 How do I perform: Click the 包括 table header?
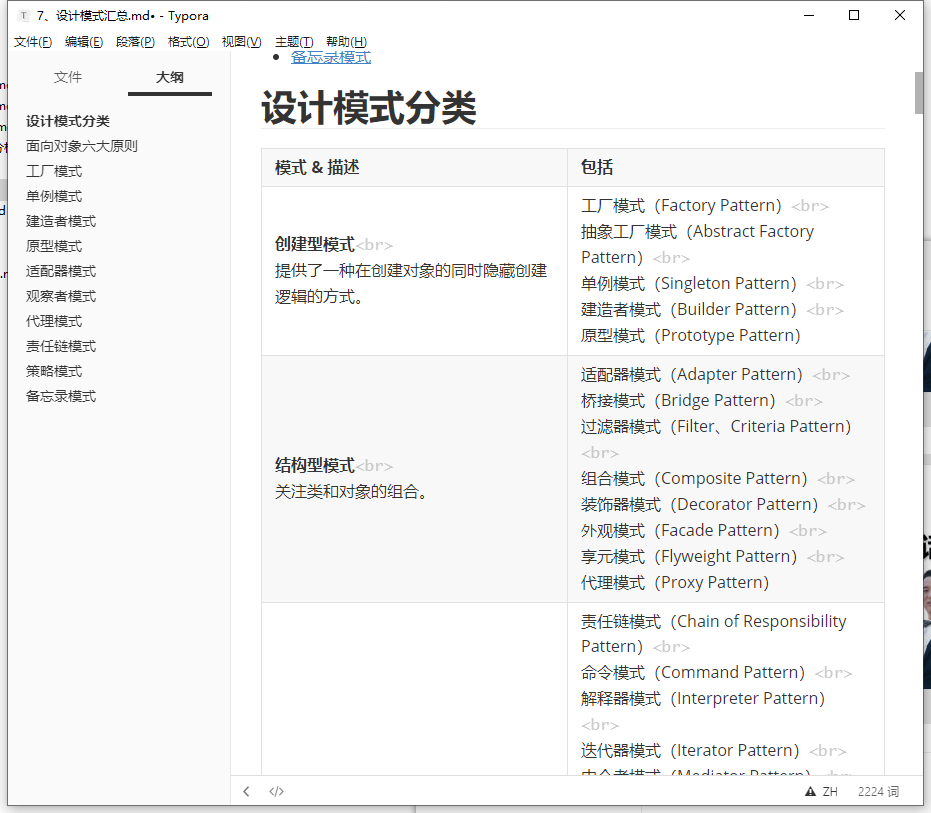(x=597, y=167)
